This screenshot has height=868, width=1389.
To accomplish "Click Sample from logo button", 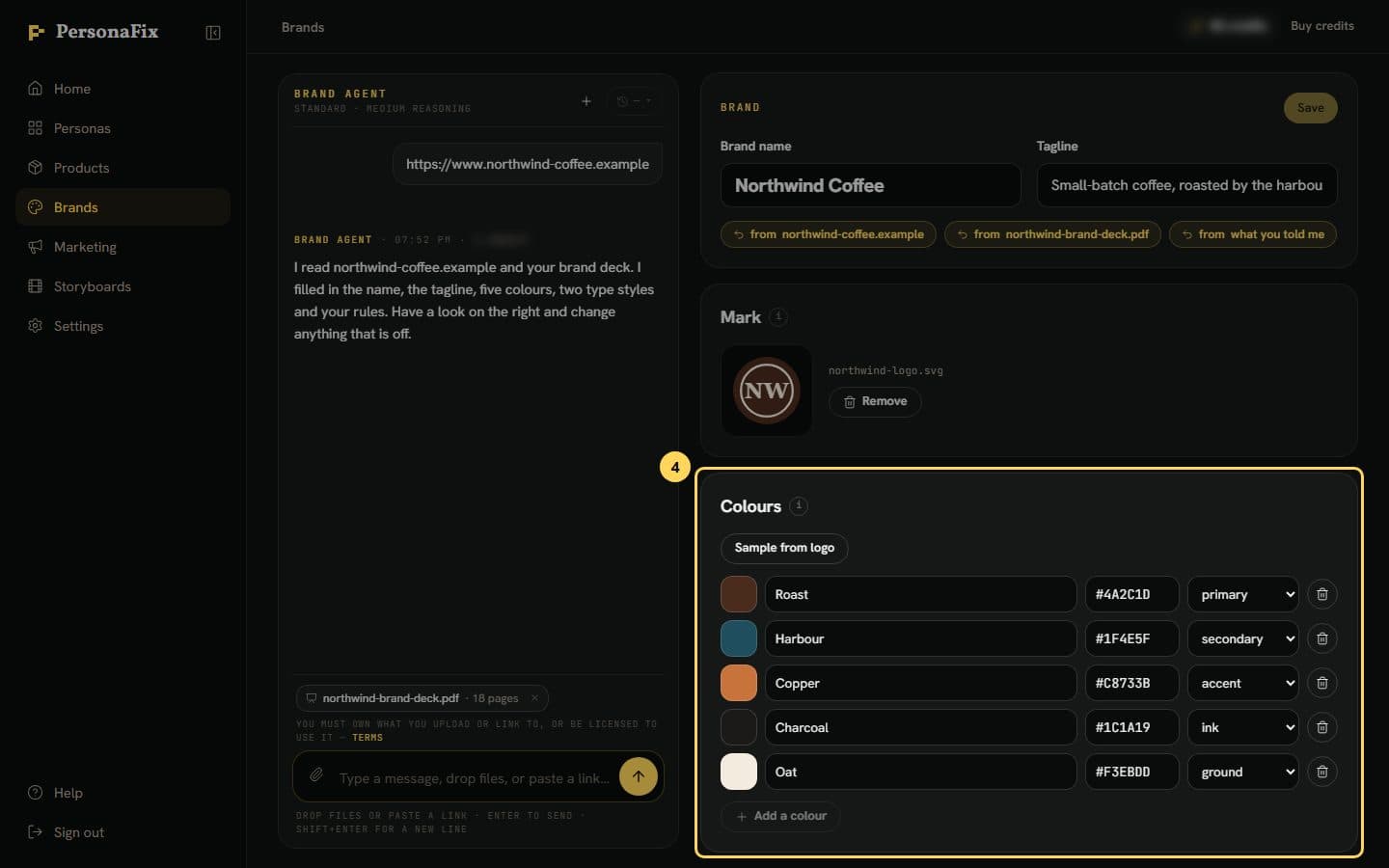I will pyautogui.click(x=784, y=548).
